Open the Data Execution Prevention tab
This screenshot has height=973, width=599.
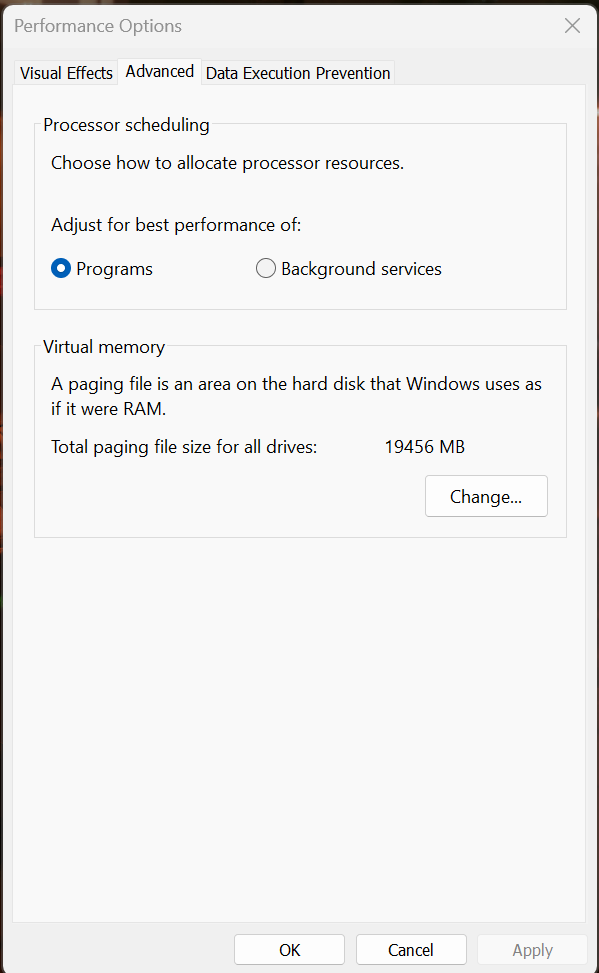tap(298, 73)
